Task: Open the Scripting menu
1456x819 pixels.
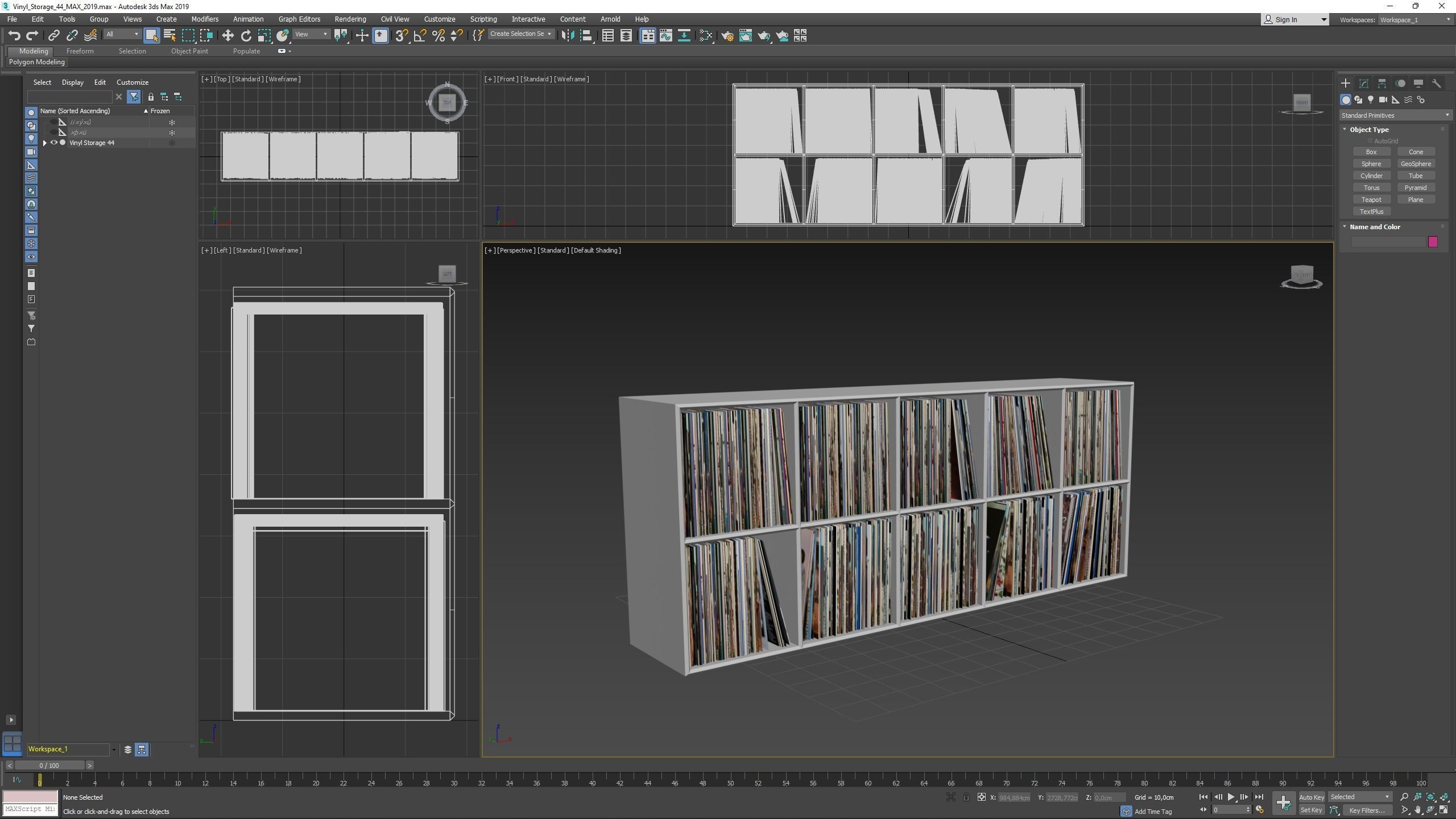Action: tap(483, 19)
